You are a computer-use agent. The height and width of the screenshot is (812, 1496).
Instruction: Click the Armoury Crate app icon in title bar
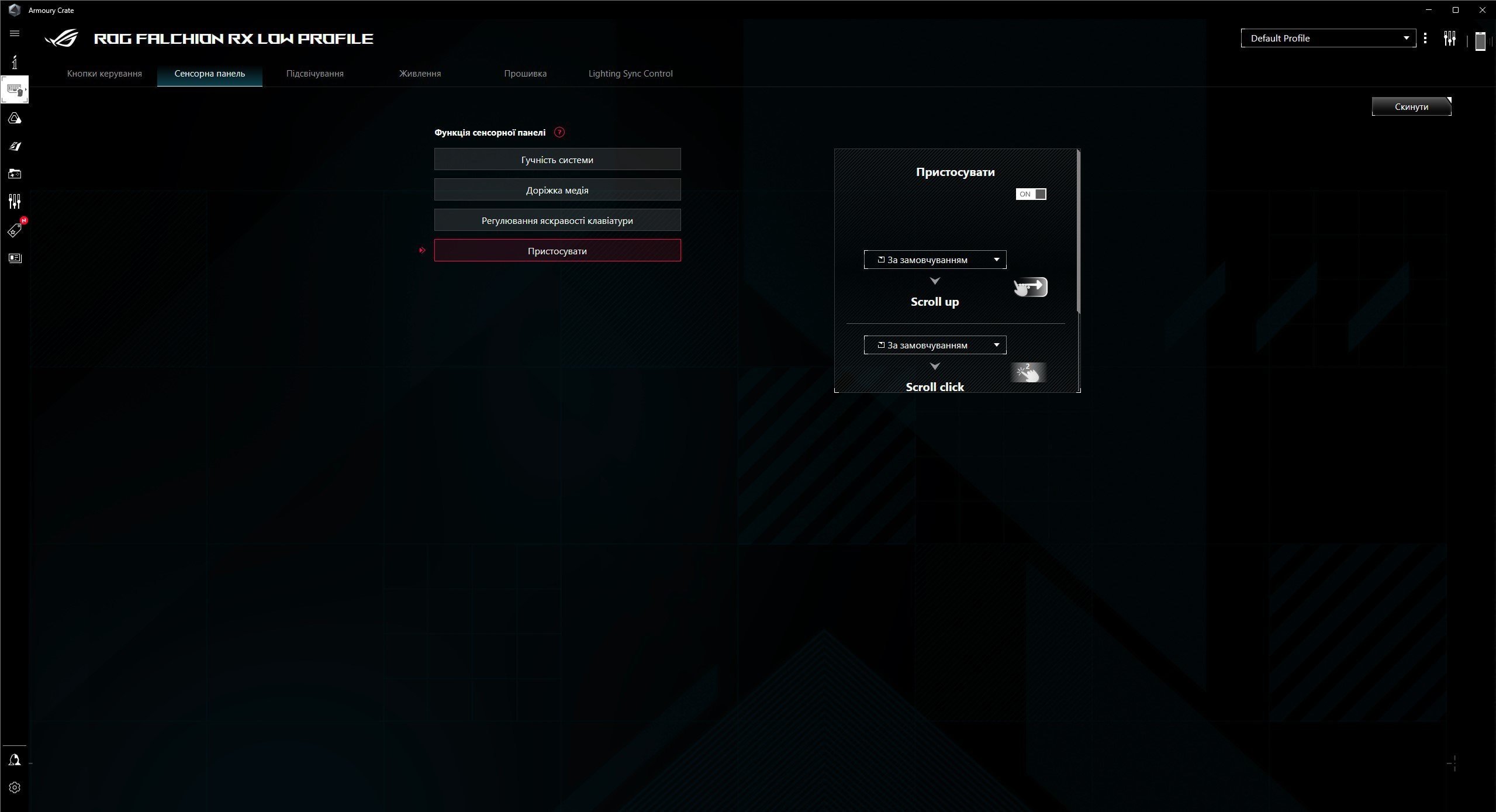[x=15, y=10]
